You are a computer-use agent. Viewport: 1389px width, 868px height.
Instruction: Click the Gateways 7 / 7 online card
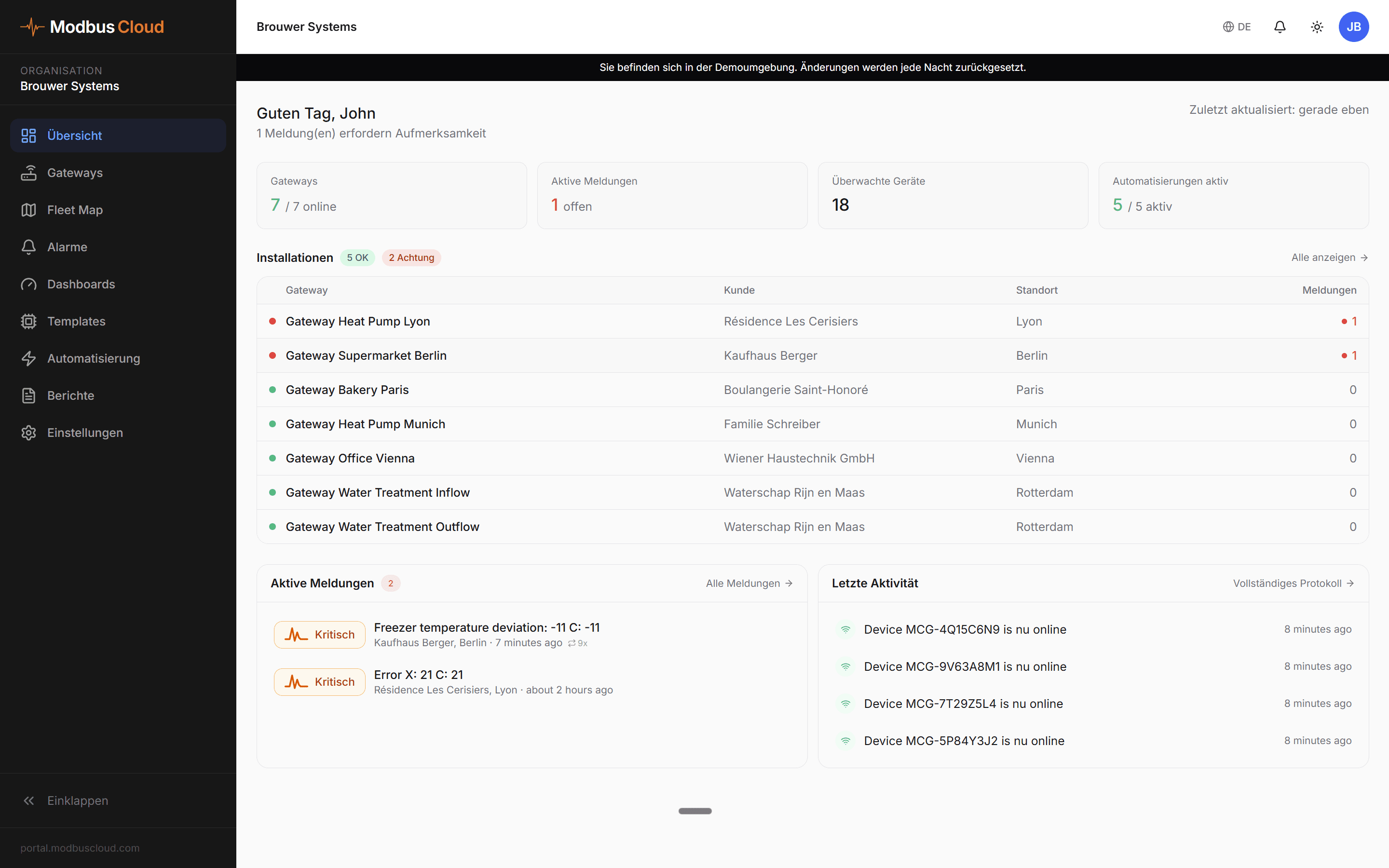(x=392, y=195)
